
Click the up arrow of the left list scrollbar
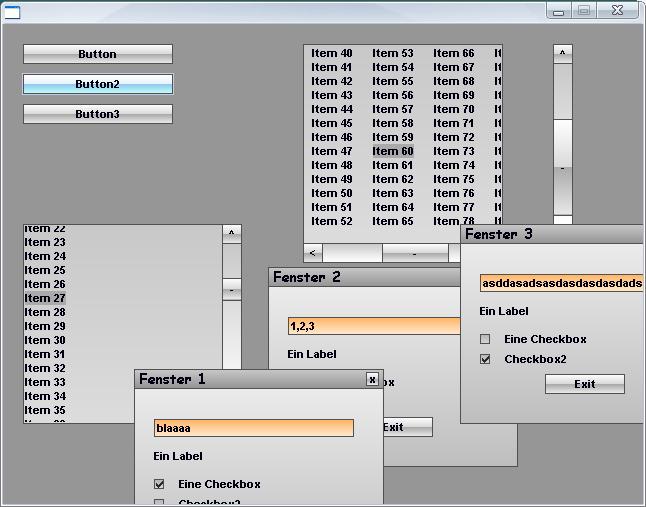point(232,233)
